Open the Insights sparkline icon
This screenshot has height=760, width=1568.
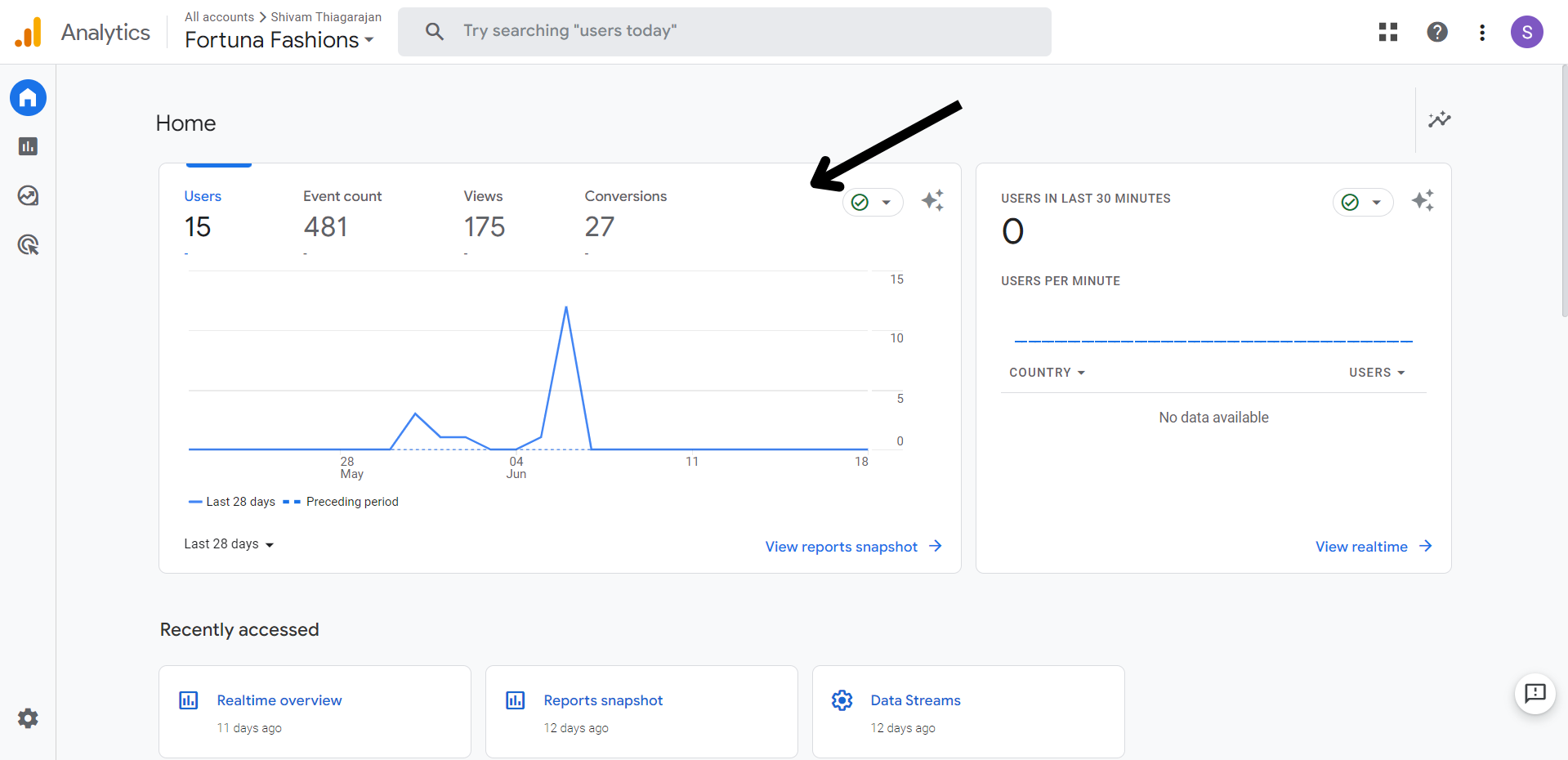coord(1439,119)
